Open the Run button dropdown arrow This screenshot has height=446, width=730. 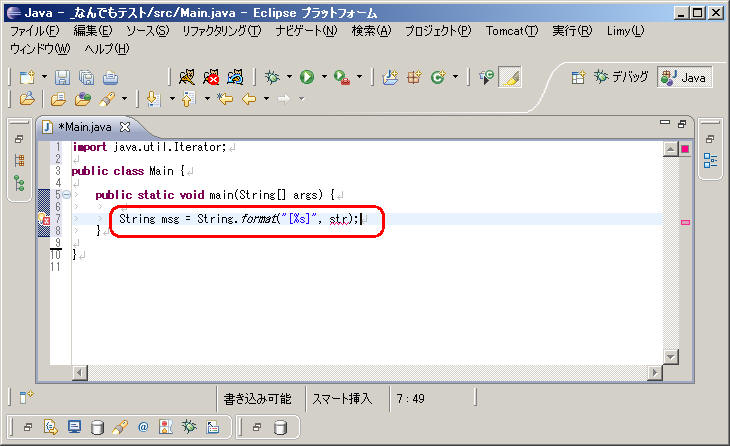(x=323, y=77)
